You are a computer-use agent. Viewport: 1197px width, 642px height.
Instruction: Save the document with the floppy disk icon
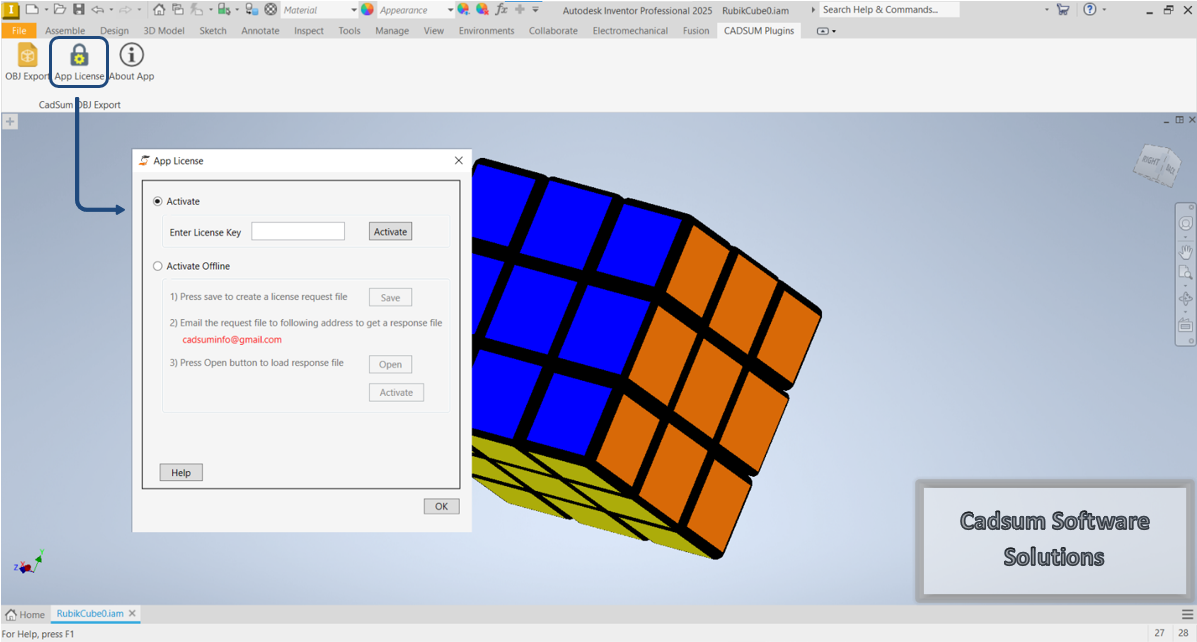click(79, 10)
